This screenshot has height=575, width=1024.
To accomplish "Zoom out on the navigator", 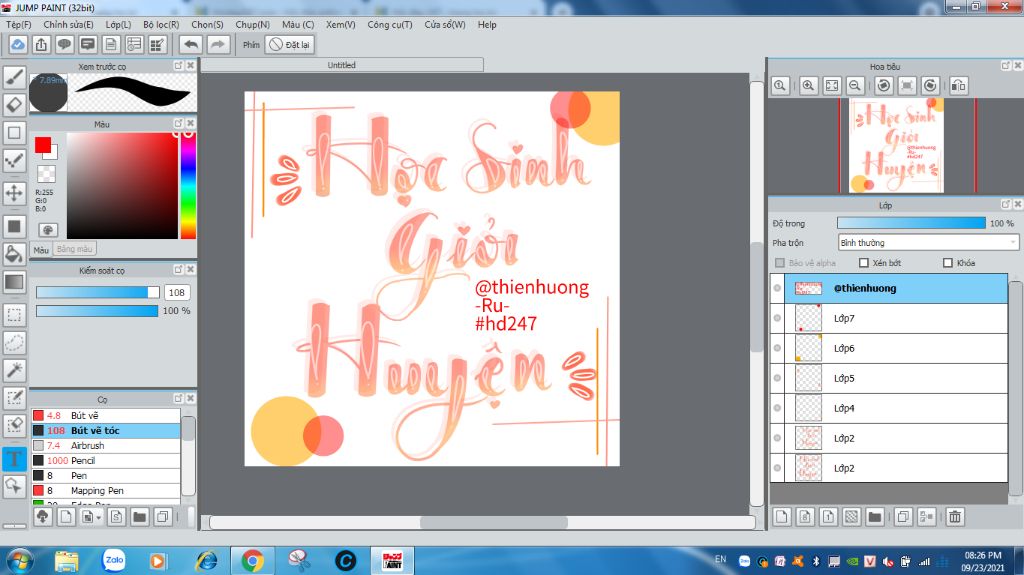I will (x=855, y=86).
